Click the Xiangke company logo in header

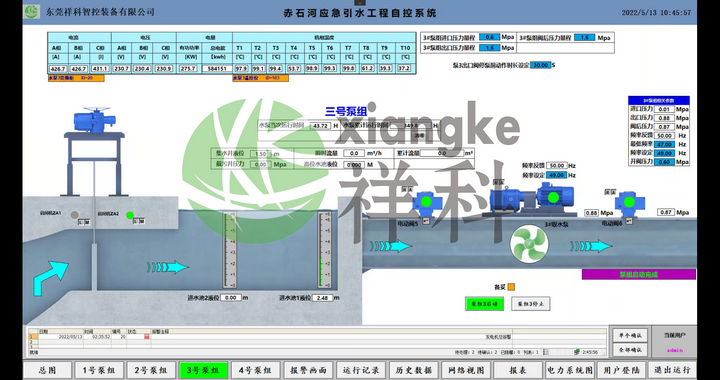point(32,12)
